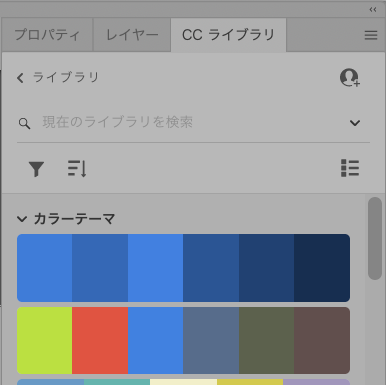Pick the pale cream swatch in third theme
This screenshot has height=385, width=386.
coord(183,382)
